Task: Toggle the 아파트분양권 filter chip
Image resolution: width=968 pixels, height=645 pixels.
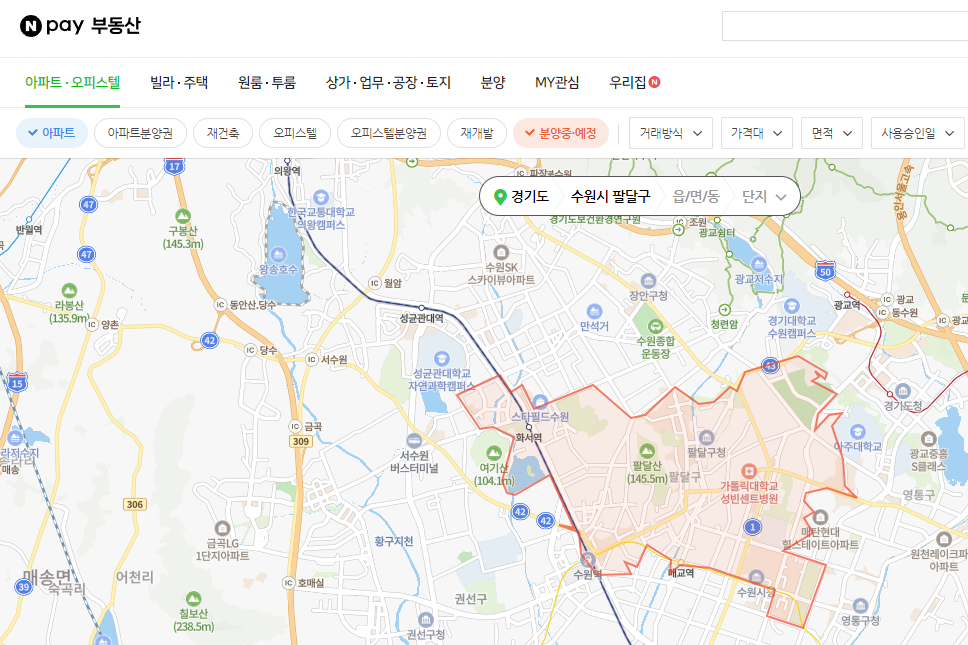Action: pyautogui.click(x=140, y=133)
